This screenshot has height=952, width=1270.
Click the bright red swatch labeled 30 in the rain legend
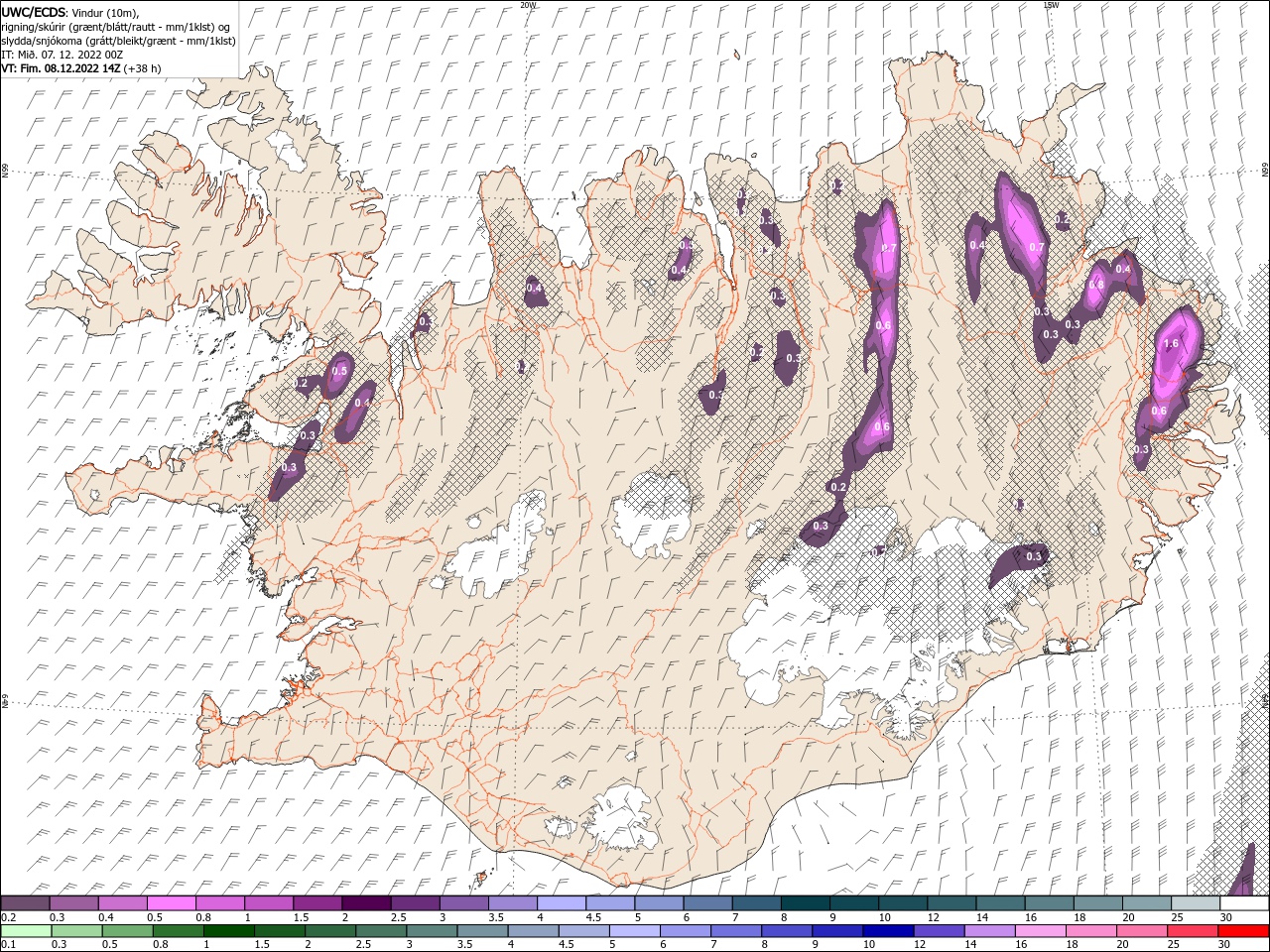(x=1242, y=931)
